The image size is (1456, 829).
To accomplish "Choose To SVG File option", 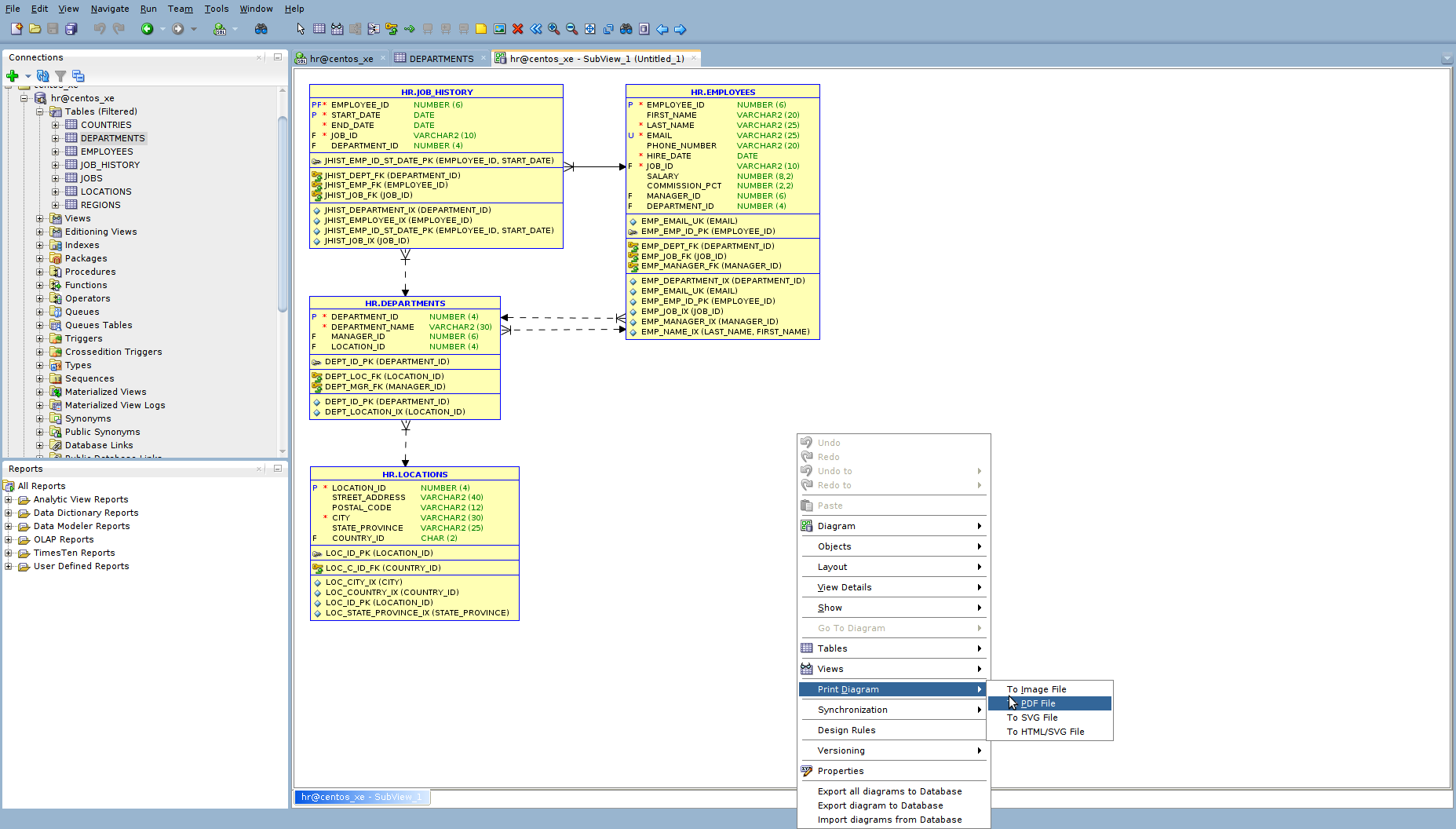I will tap(1049, 718).
